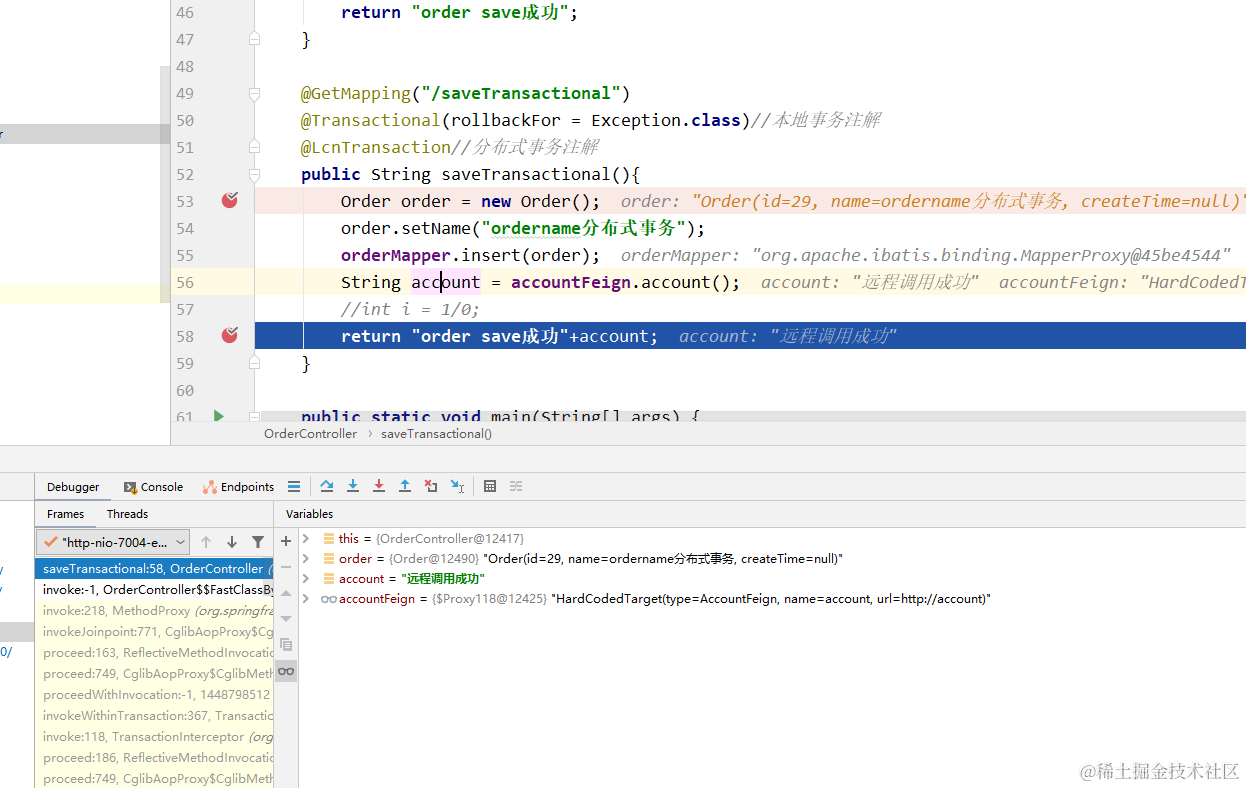The image size is (1246, 788).
Task: Click the red Force Step Into icon
Action: coord(379,486)
